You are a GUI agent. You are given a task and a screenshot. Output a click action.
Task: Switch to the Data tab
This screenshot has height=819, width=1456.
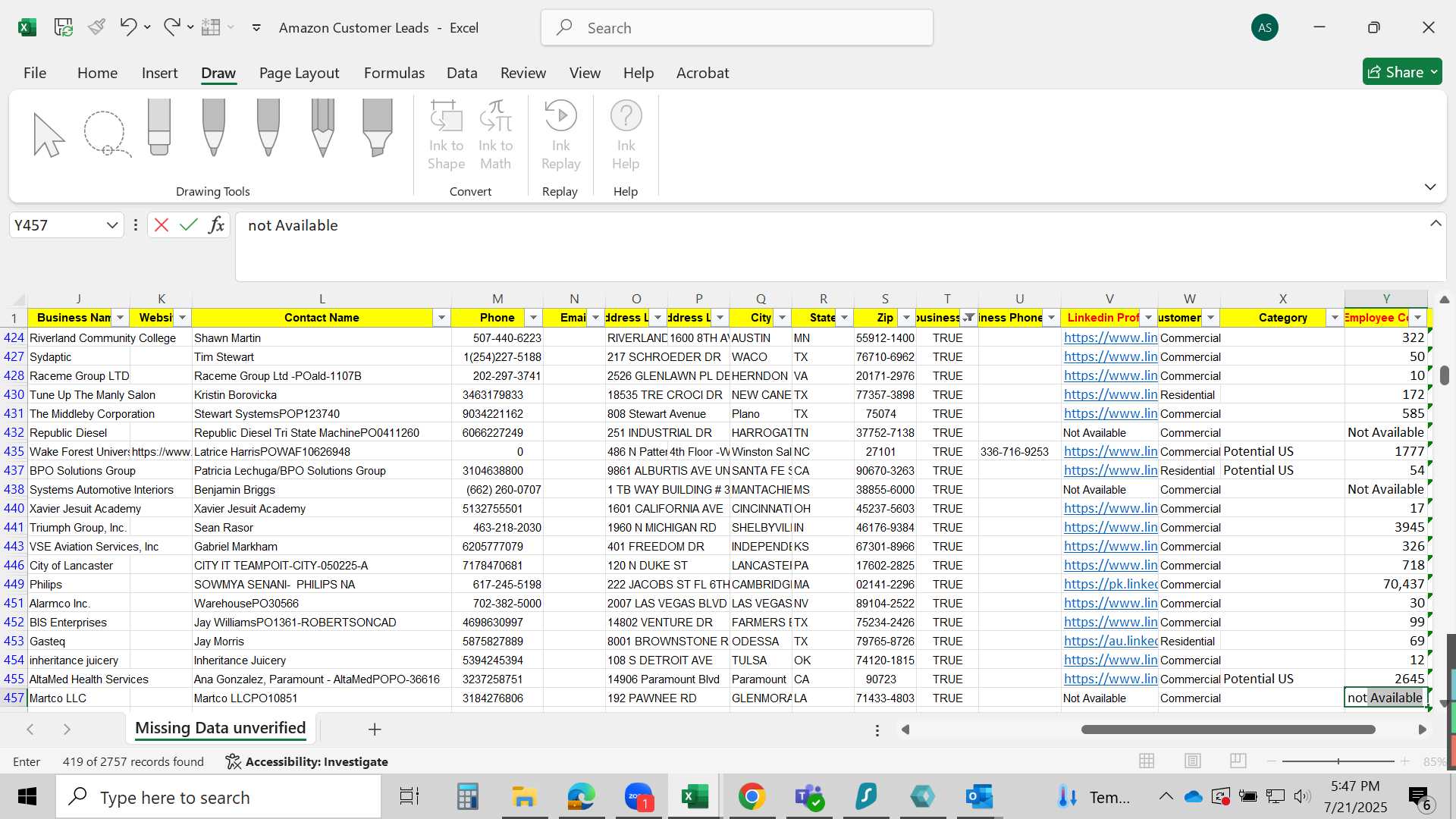click(462, 73)
